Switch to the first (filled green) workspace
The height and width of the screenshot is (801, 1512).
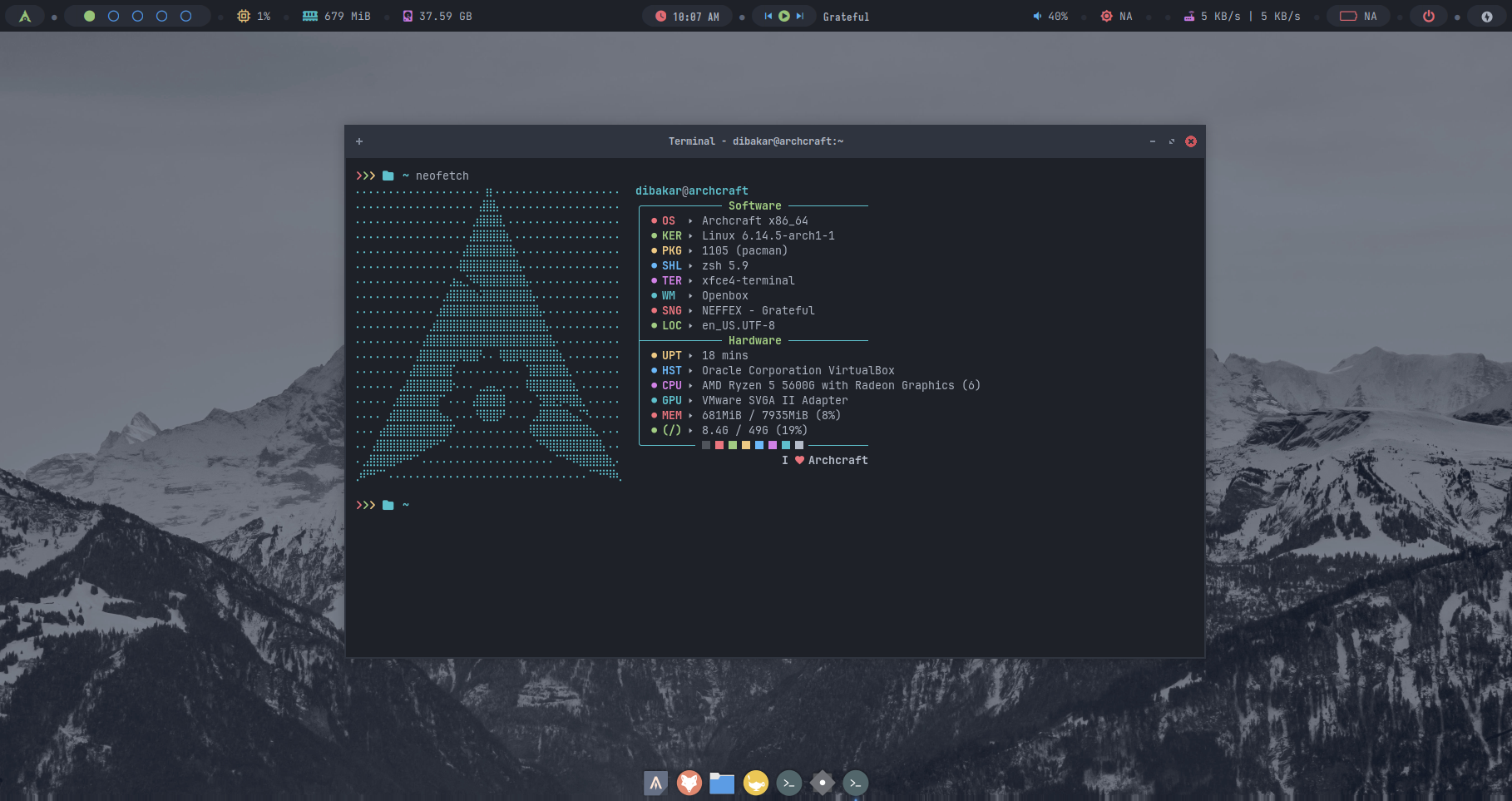coord(90,16)
